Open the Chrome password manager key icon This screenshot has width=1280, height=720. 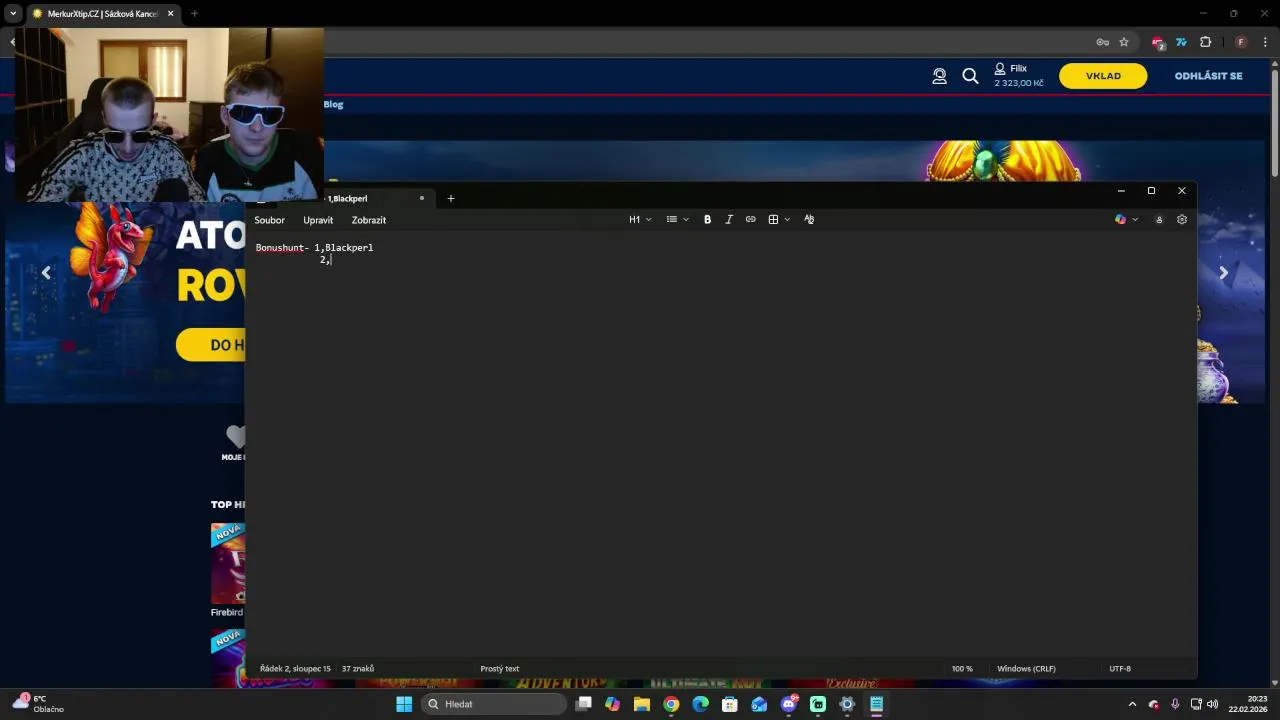(1102, 42)
